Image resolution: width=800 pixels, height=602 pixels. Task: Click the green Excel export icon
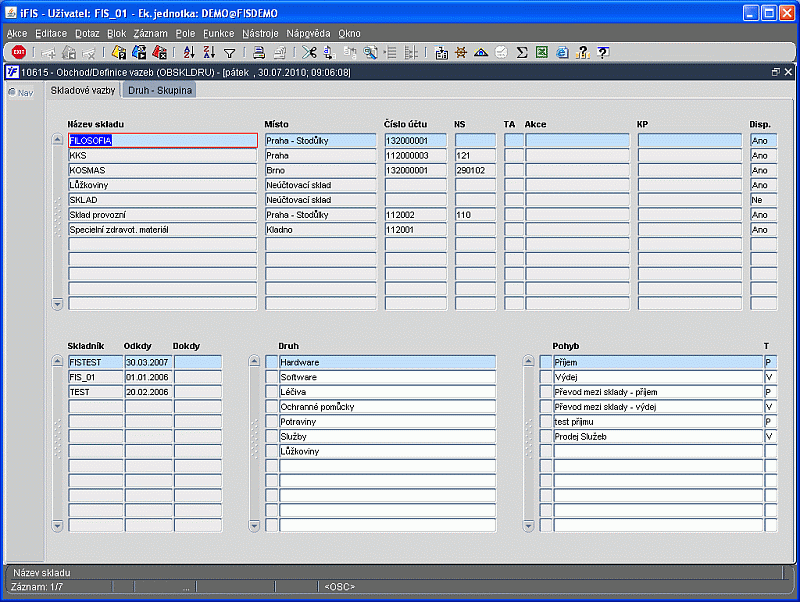pos(541,52)
